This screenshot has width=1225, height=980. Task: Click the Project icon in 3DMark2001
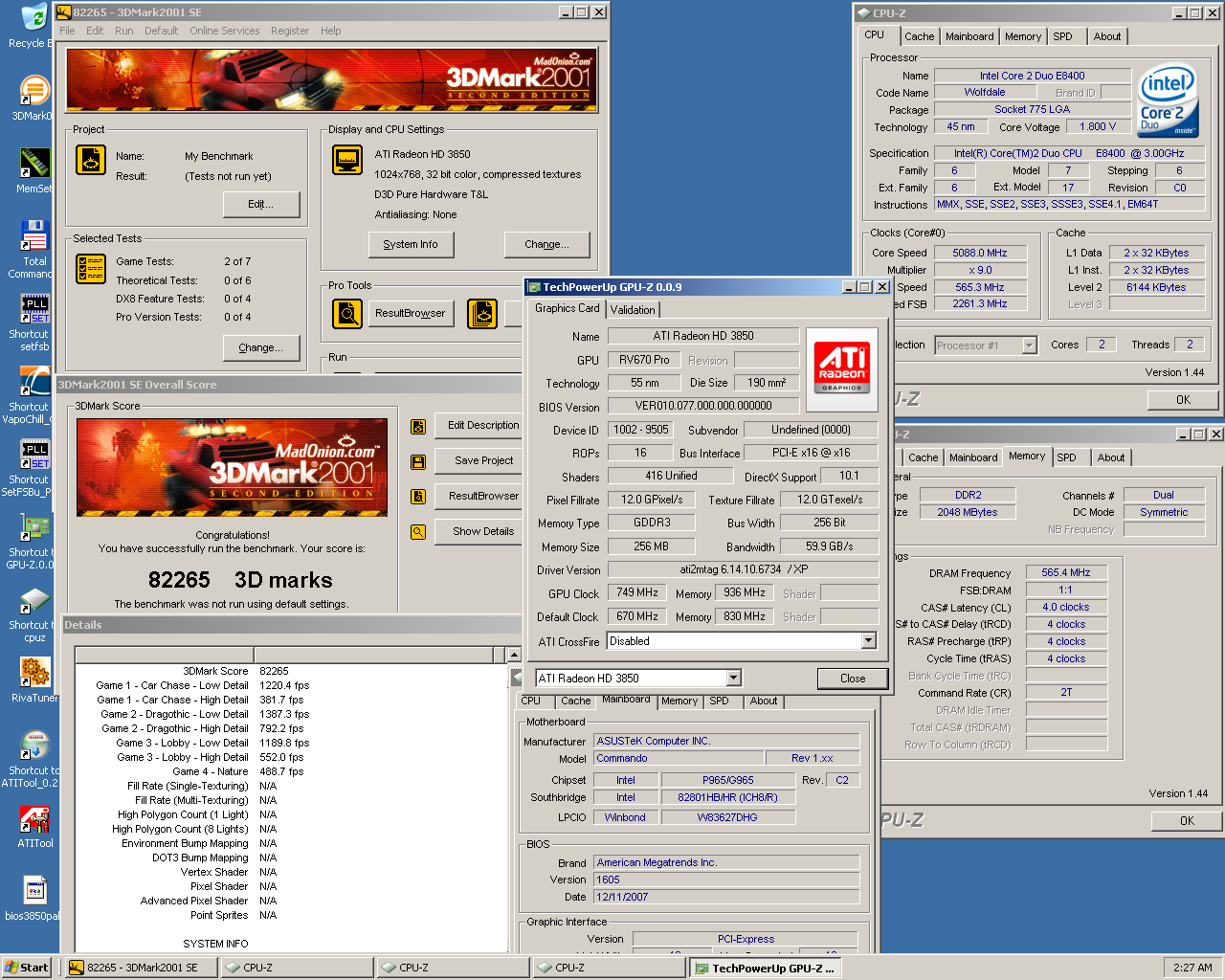pos(91,160)
